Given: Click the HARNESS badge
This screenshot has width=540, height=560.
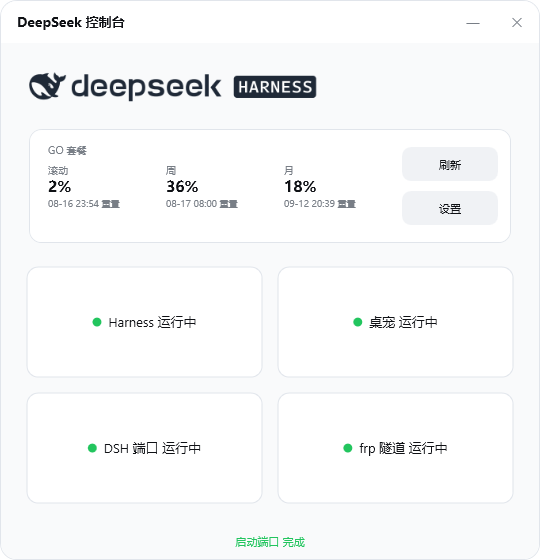Looking at the screenshot, I should click(275, 87).
